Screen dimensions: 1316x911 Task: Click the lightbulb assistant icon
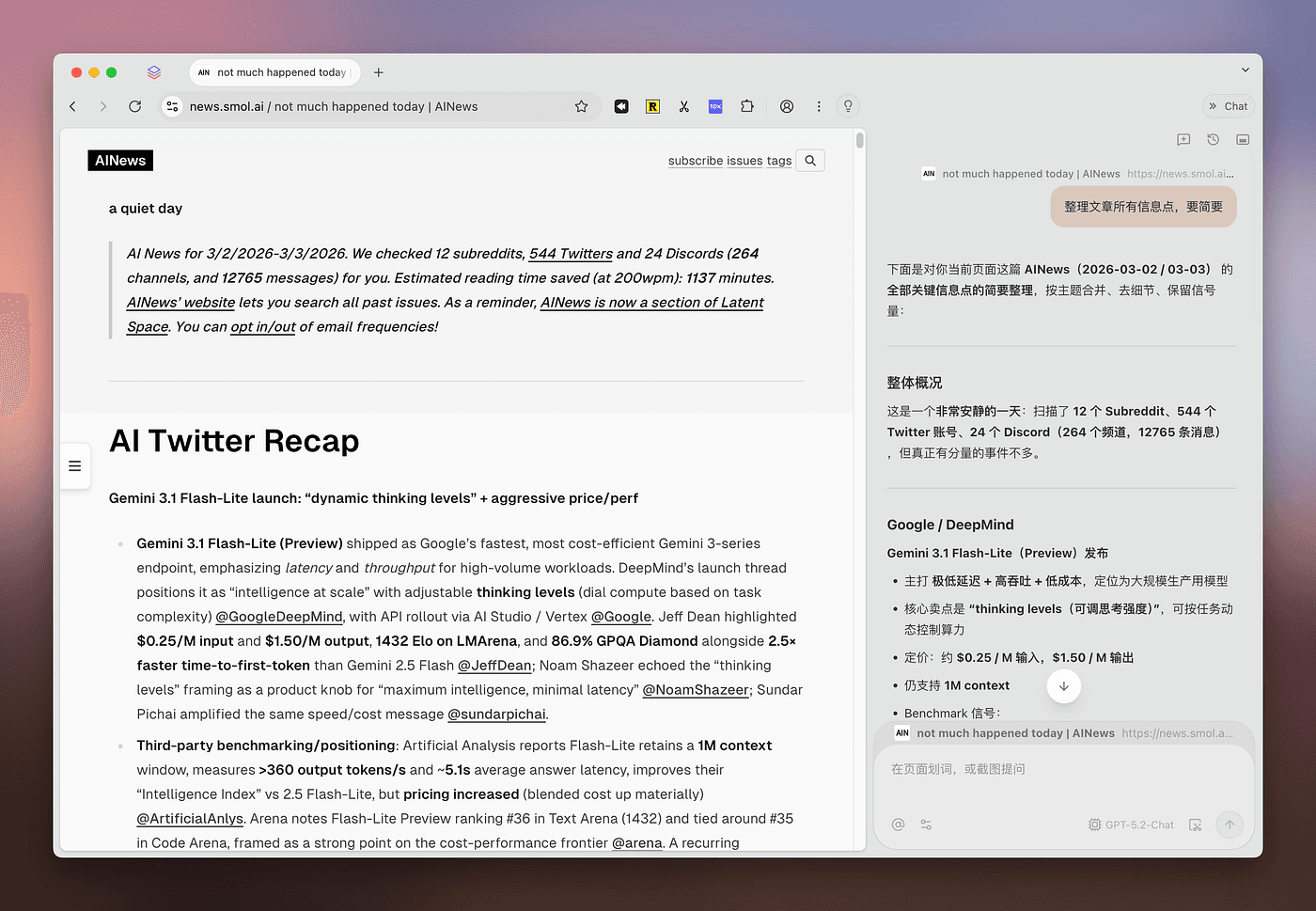848,106
